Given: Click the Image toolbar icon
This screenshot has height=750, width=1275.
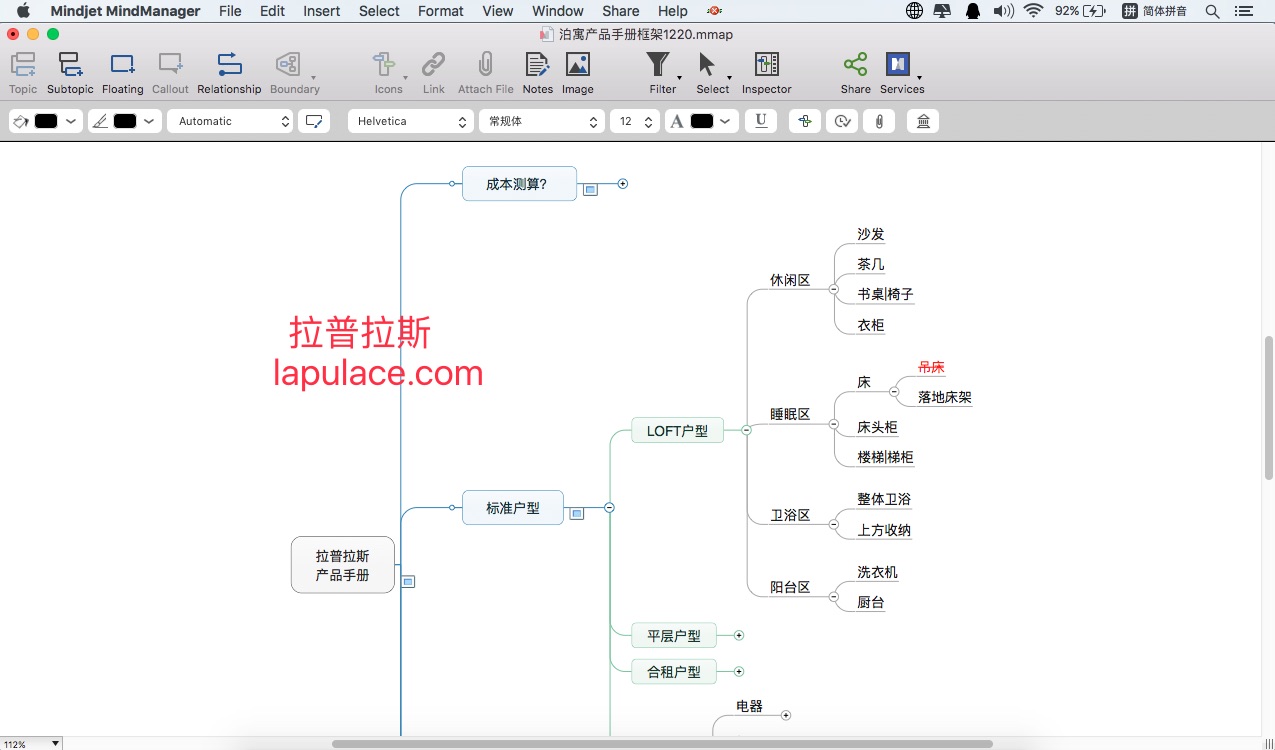Looking at the screenshot, I should coord(577,65).
